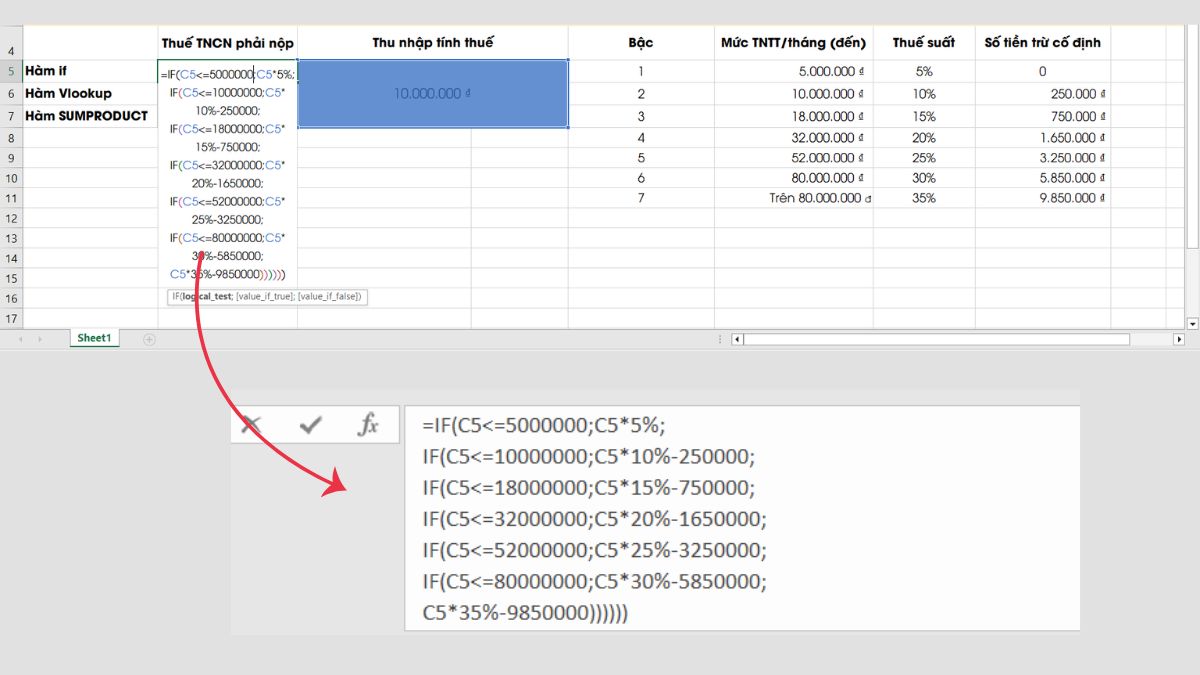Click the New Sheet plus icon
This screenshot has width=1200, height=675.
pos(147,338)
